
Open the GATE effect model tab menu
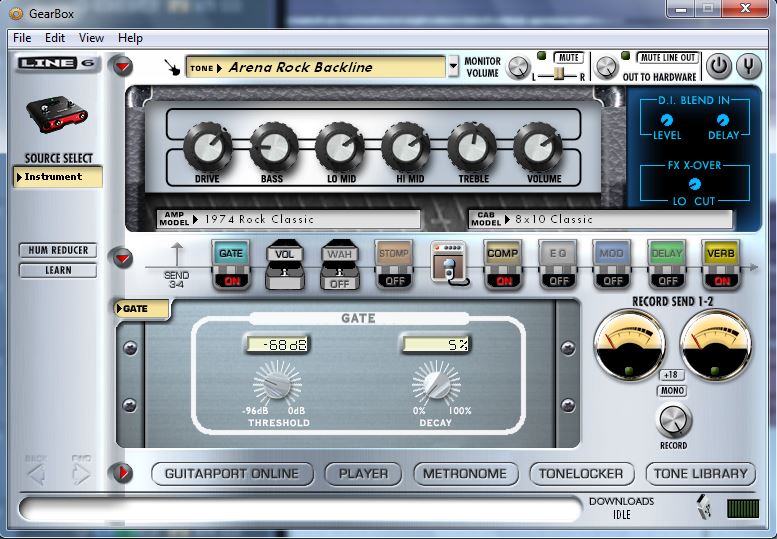[x=142, y=309]
